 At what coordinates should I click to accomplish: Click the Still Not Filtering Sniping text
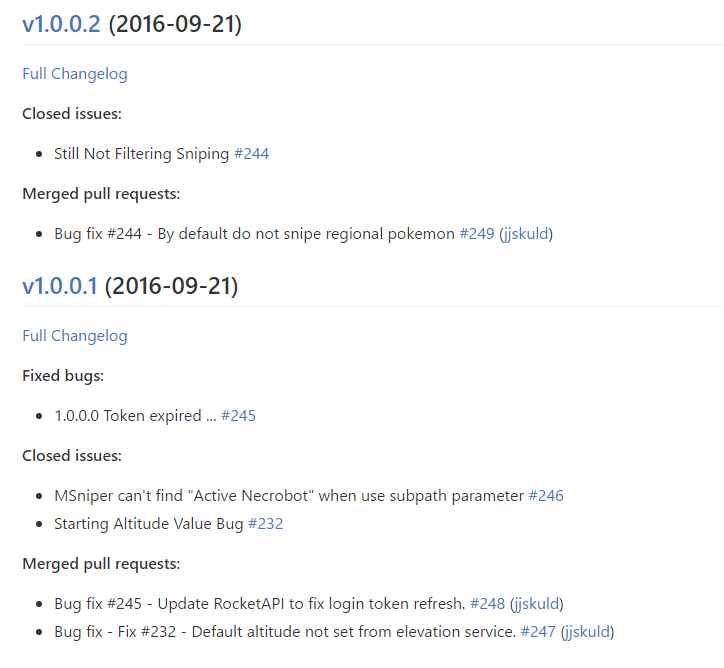(x=141, y=154)
